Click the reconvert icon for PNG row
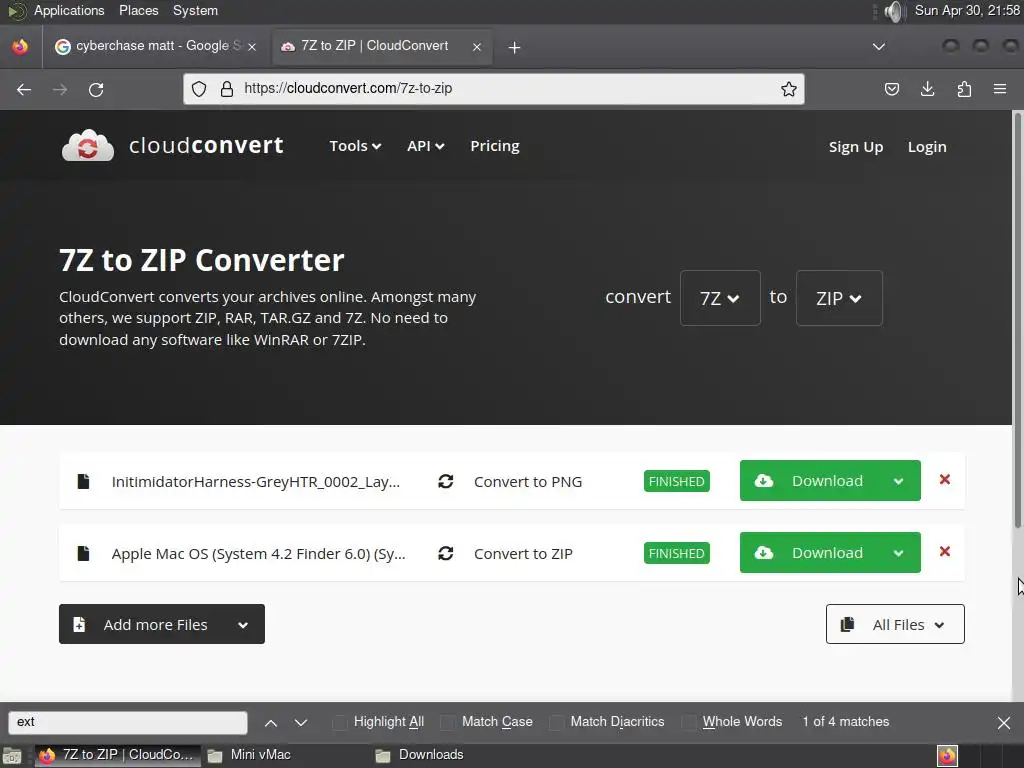 pos(445,481)
